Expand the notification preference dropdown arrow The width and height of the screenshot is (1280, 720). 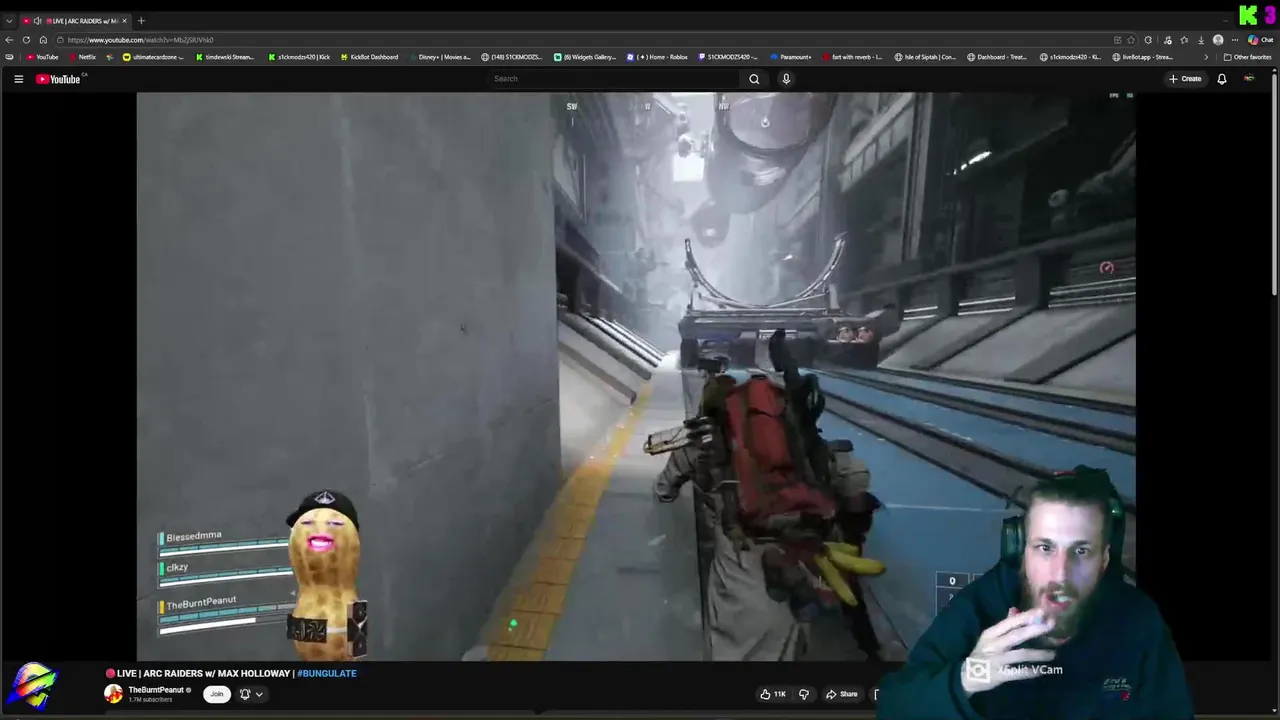pyautogui.click(x=259, y=694)
